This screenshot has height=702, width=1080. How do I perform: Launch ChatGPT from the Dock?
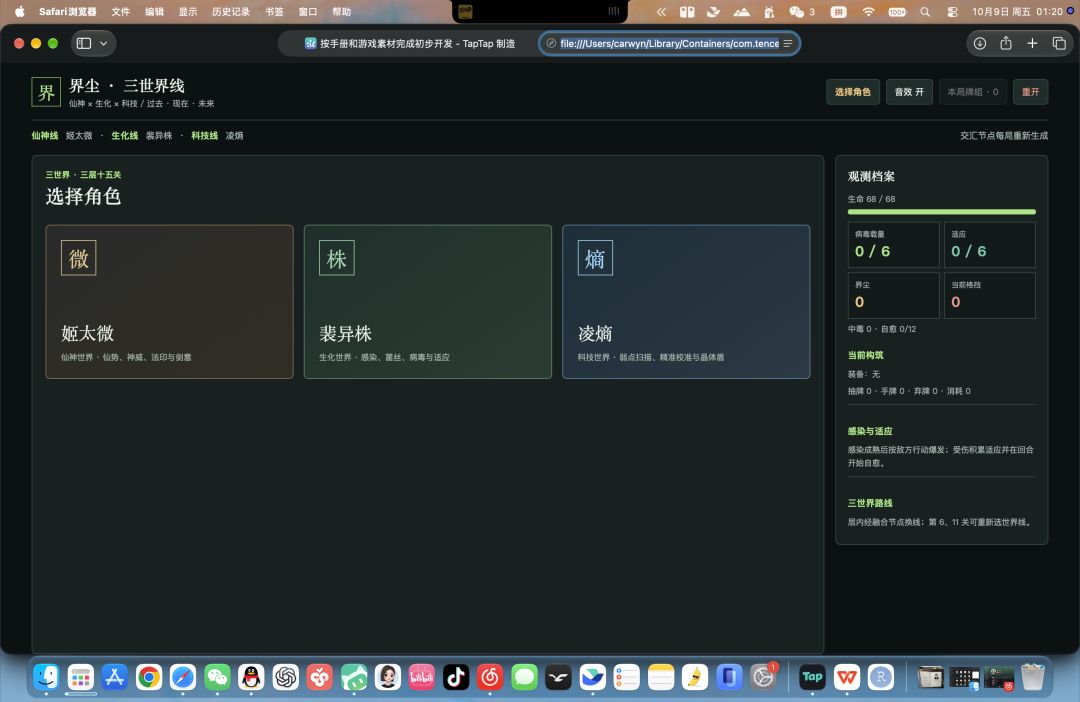pyautogui.click(x=286, y=677)
